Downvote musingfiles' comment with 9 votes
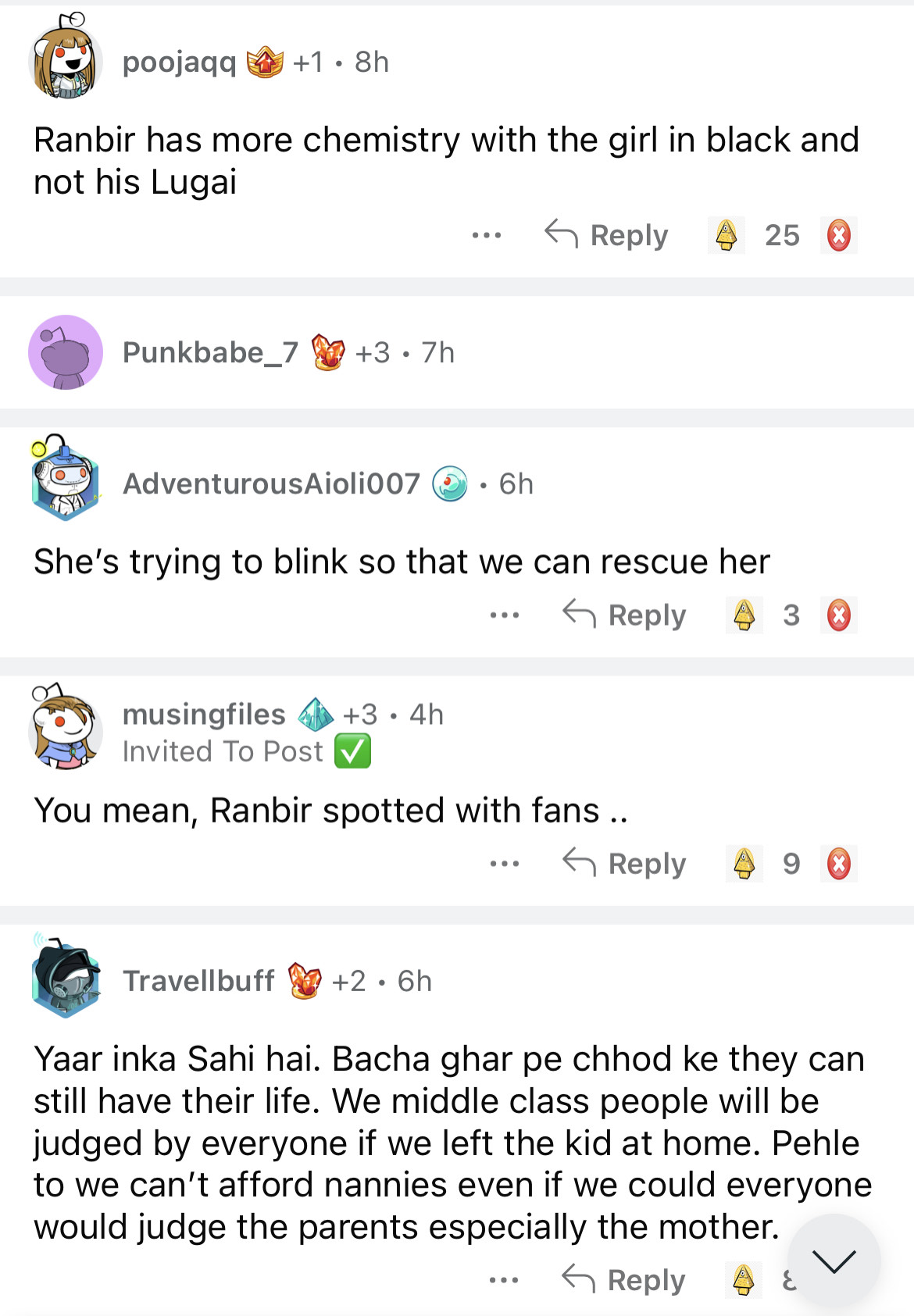 (x=838, y=864)
